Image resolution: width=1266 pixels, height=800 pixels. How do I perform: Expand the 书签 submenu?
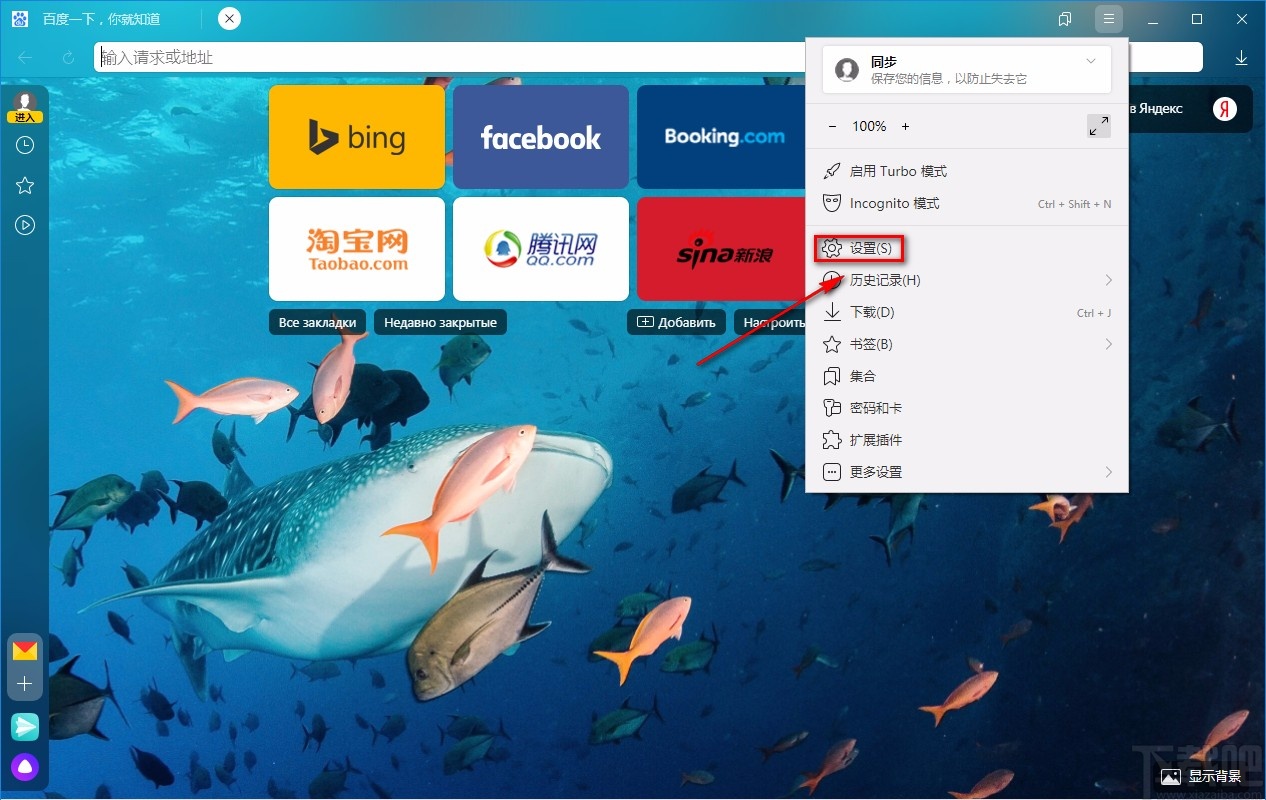872,344
